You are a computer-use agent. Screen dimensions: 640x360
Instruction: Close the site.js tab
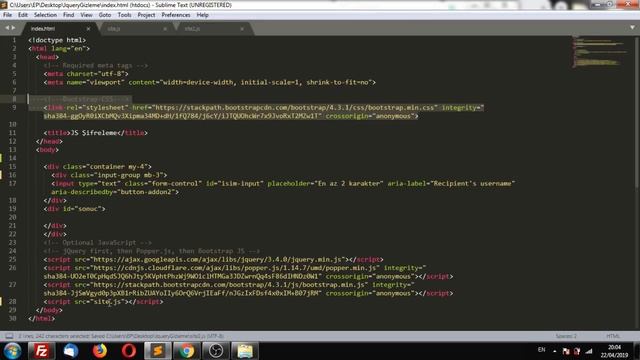[165, 29]
